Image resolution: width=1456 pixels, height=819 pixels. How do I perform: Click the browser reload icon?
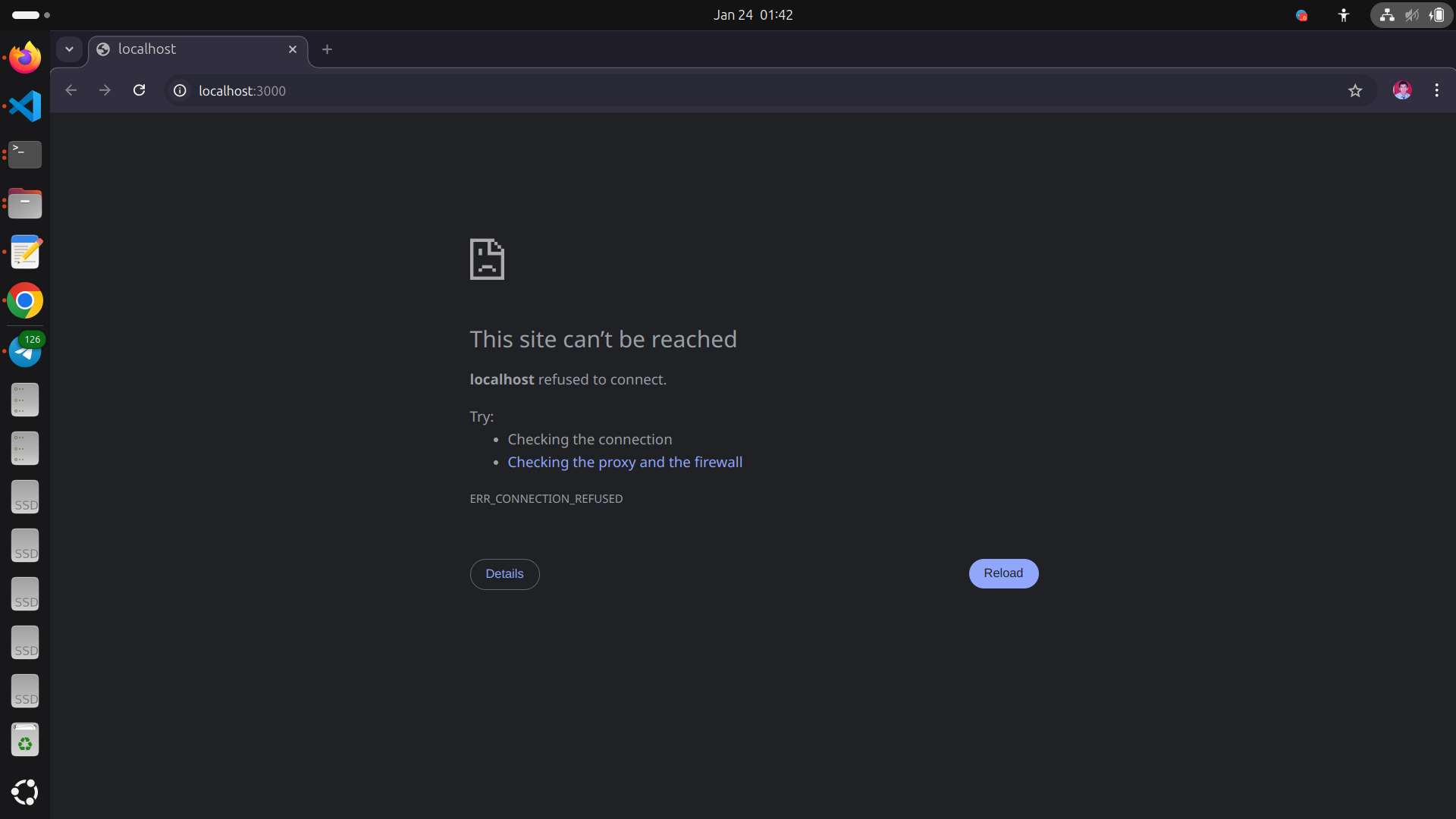(x=139, y=90)
